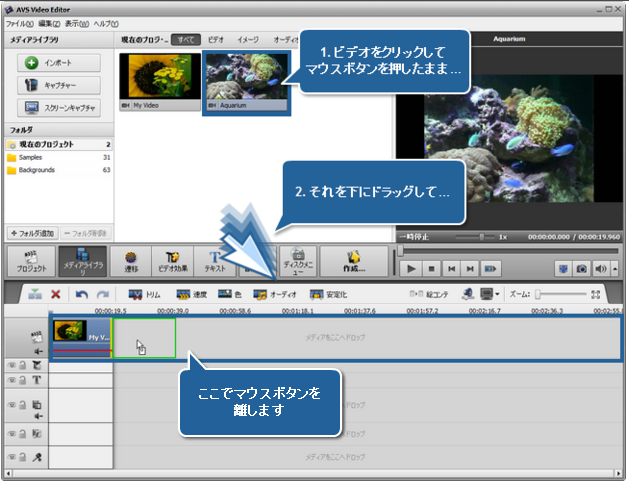Screen dimensions: 629x481
Task: Open the ビデオ効果 (Video Effects) panel
Action: pyautogui.click(x=171, y=261)
